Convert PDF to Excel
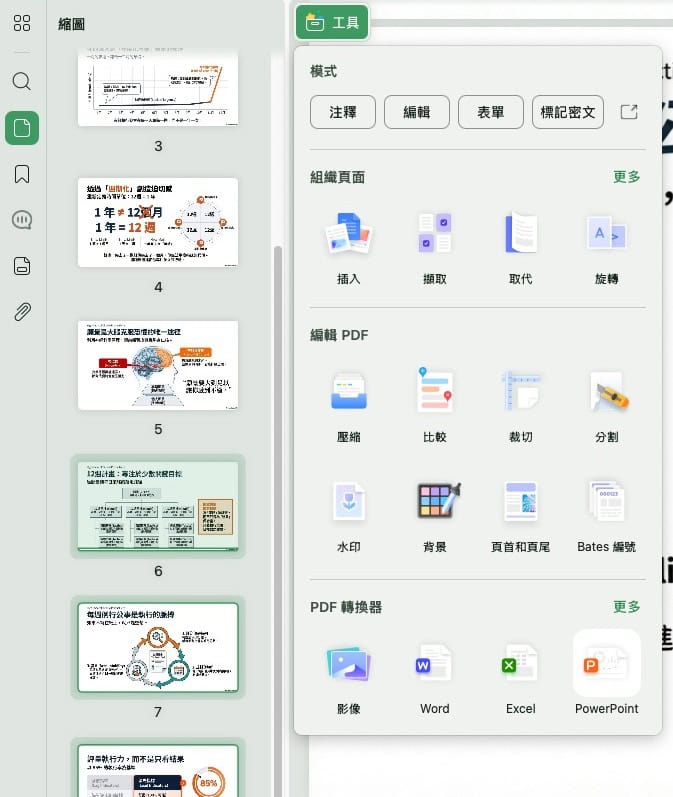Screen dimensions: 673x797 tap(521, 678)
